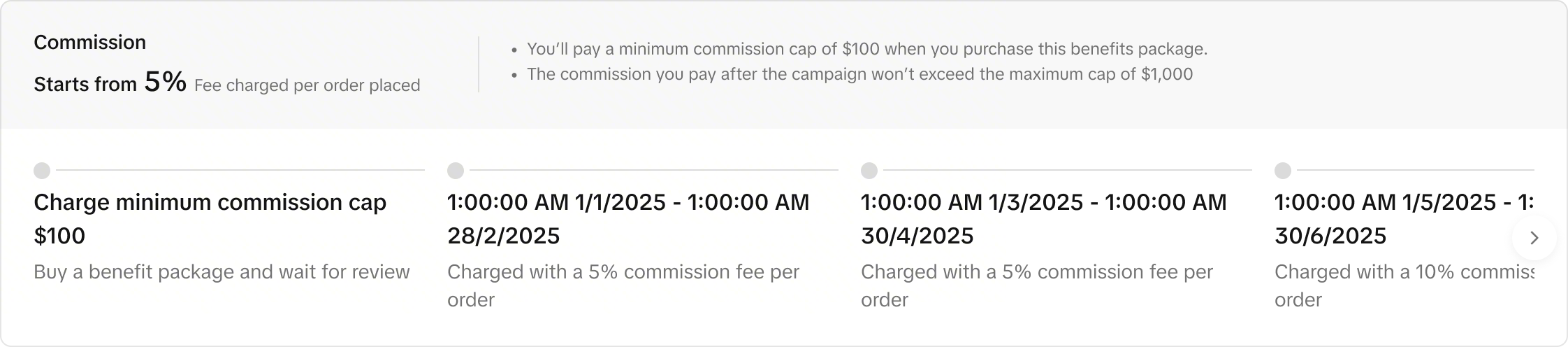The image size is (1568, 347).
Task: Select the period ending 30/4/2025 title
Action: [1043, 218]
